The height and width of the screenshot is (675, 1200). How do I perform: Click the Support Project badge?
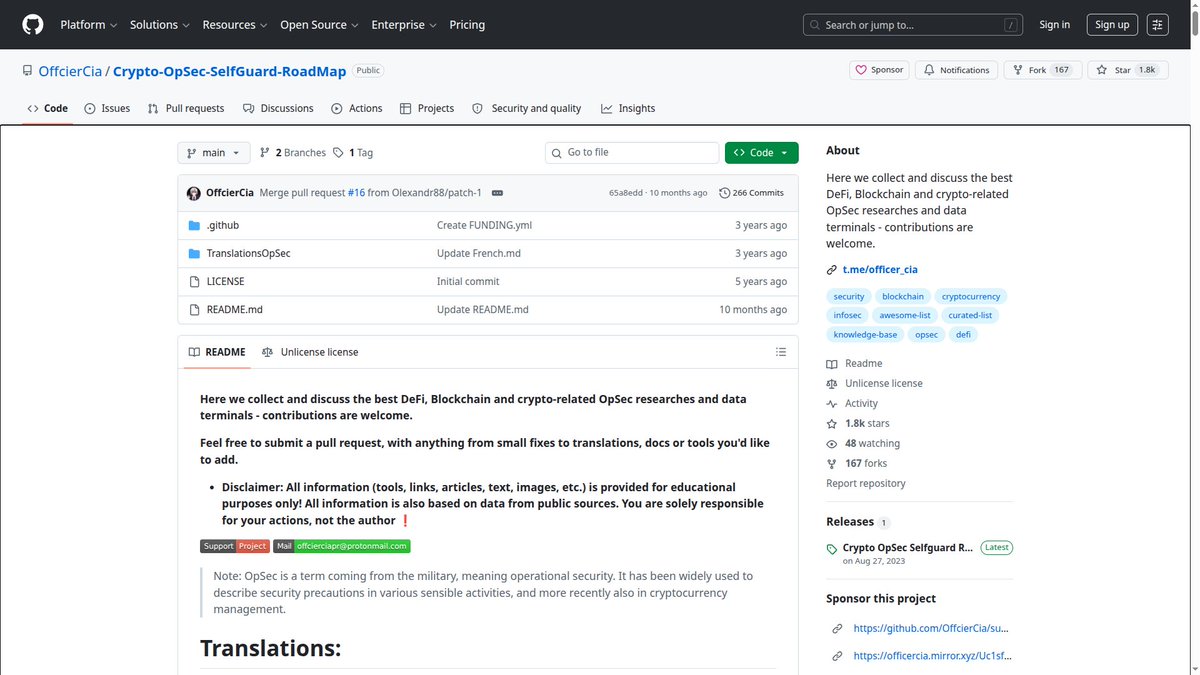pos(235,546)
